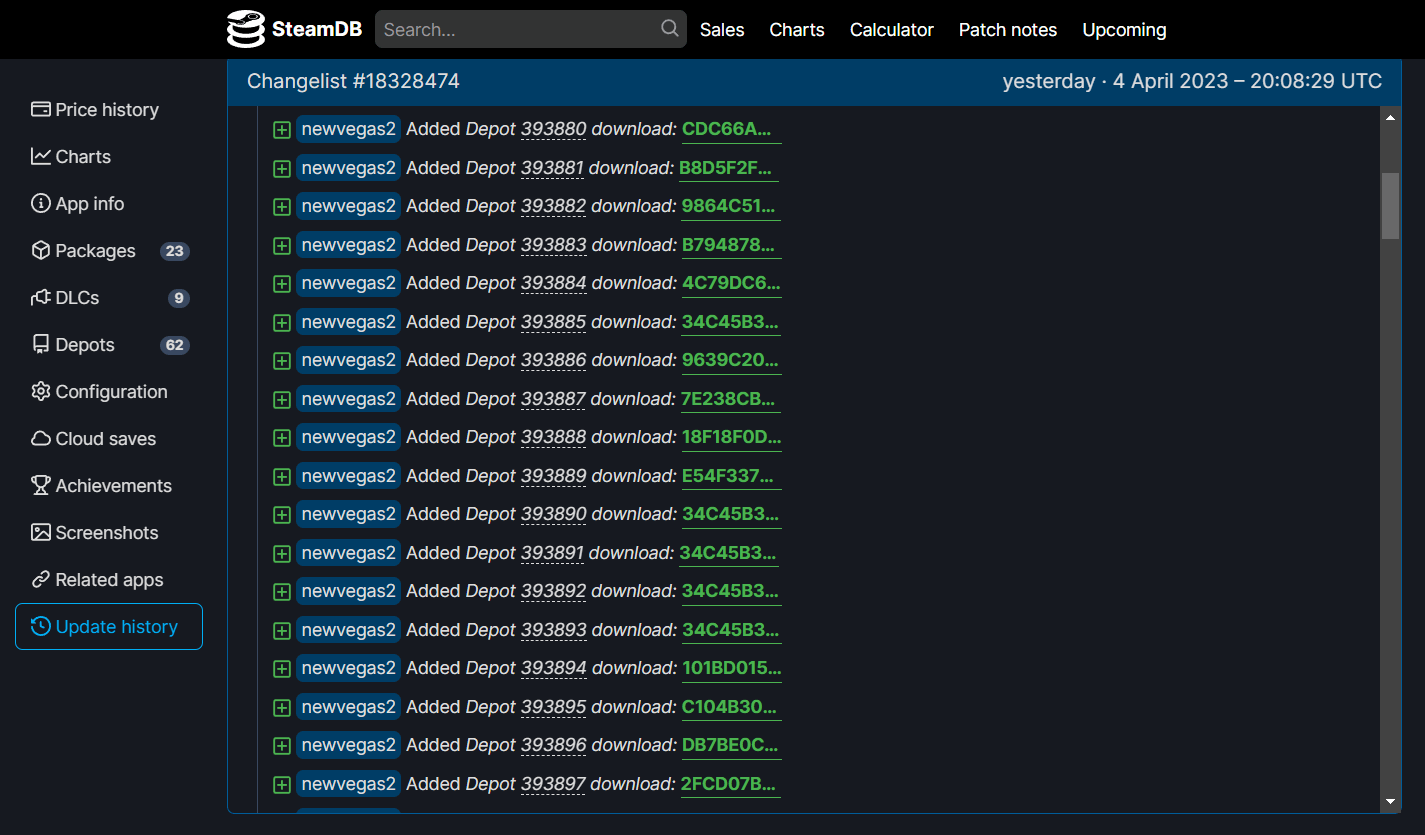Viewport: 1425px width, 835px height.
Task: Expand the plus icon for Depot 393880
Action: 282,130
